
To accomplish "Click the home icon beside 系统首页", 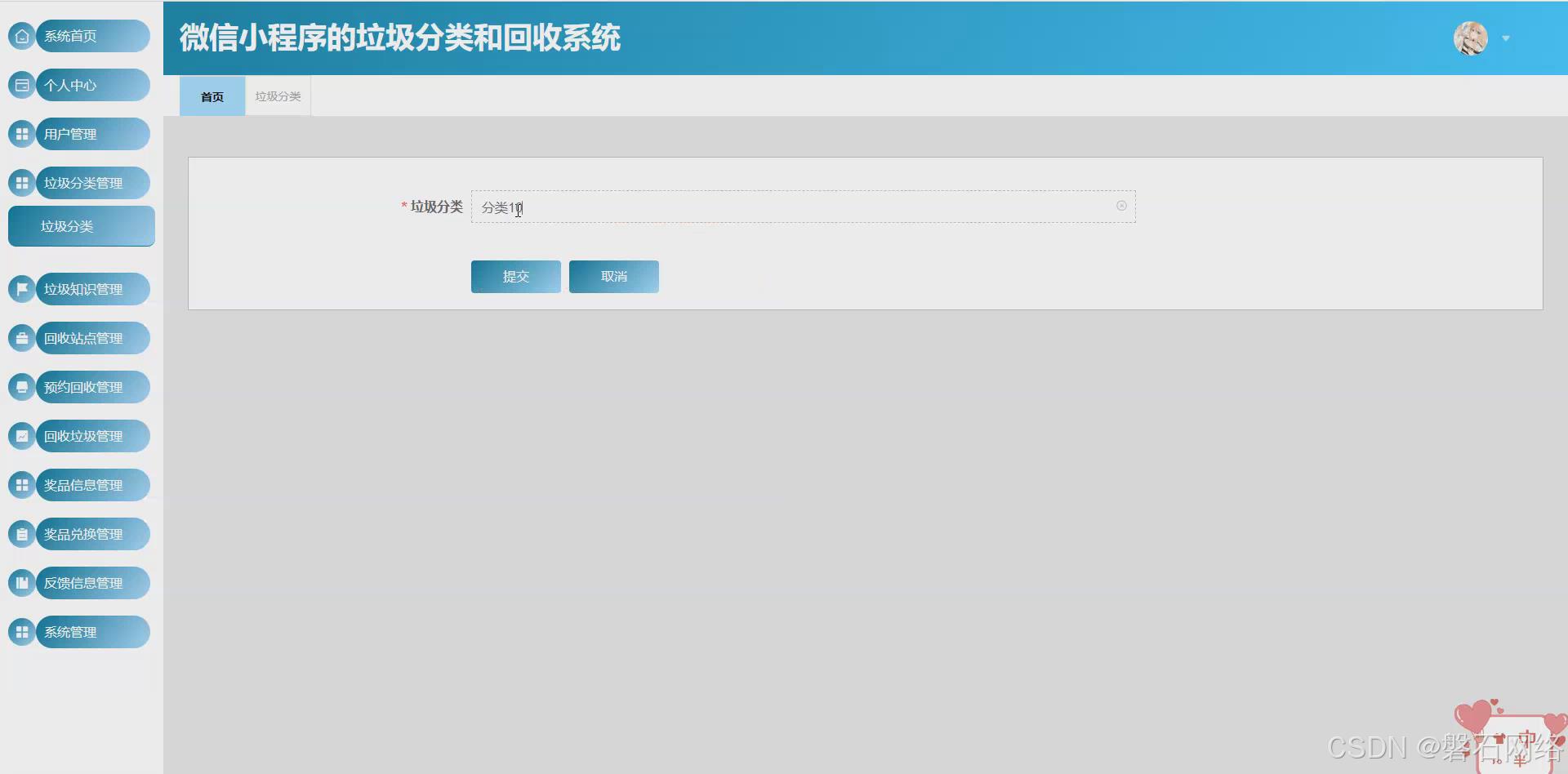I will point(21,36).
